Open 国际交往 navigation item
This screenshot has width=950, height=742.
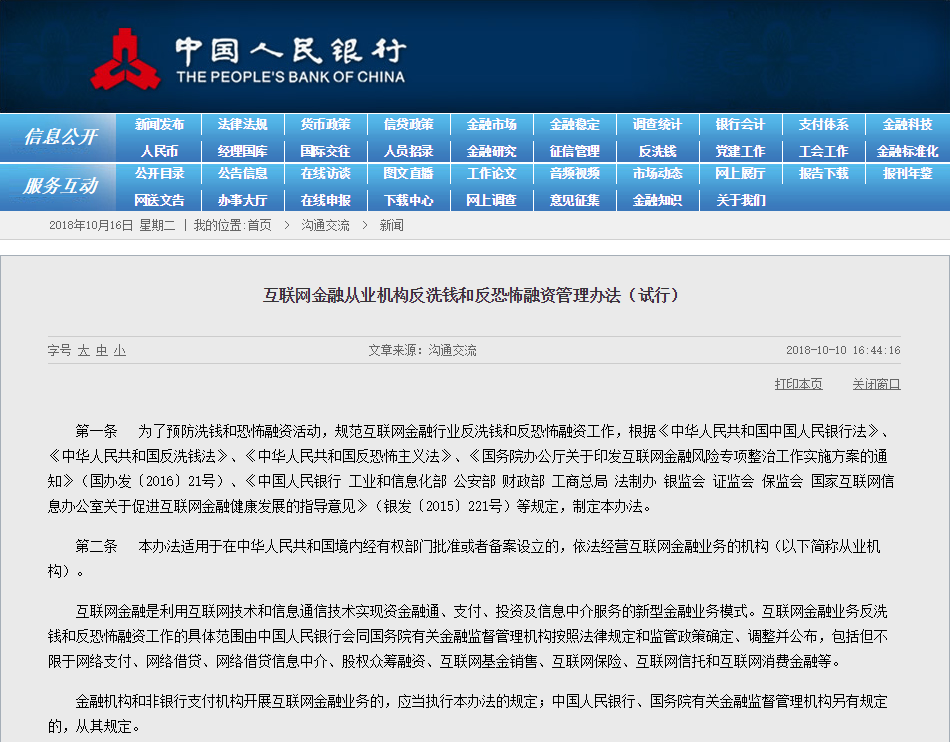pos(325,151)
